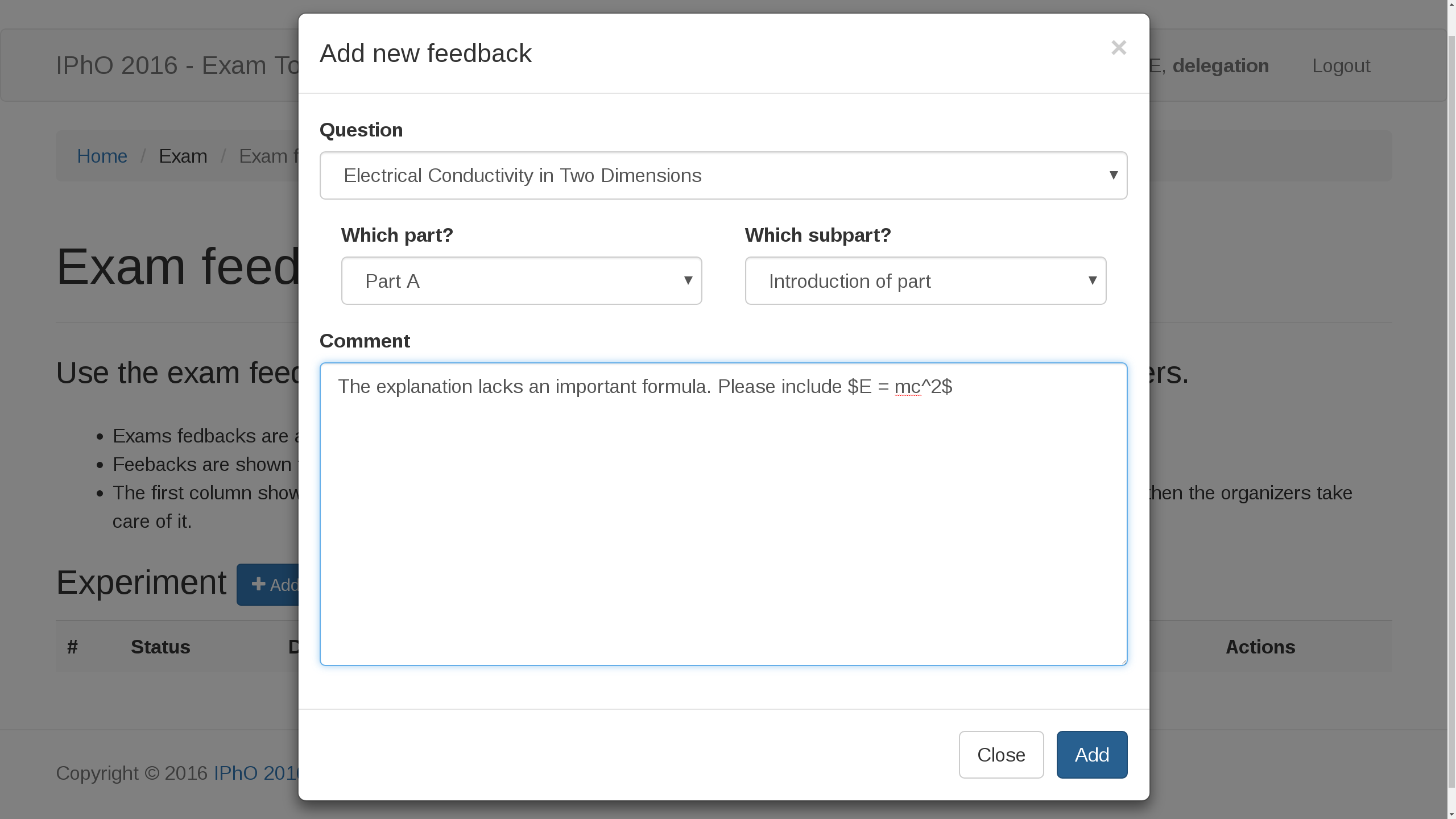Click the Close button in the dialog
This screenshot has width=1456, height=819.
(1001, 754)
